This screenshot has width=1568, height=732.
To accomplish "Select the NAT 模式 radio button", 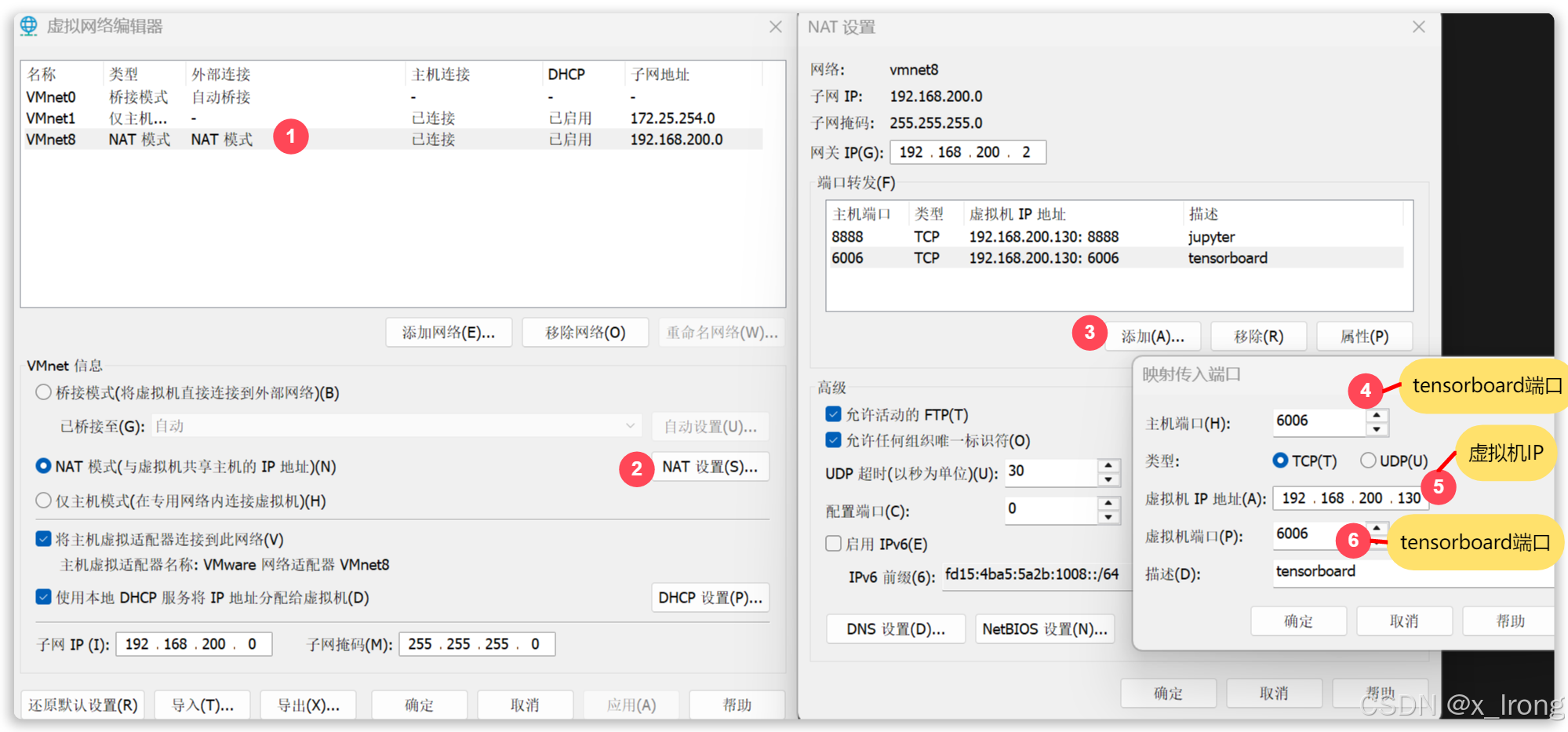I will (44, 466).
